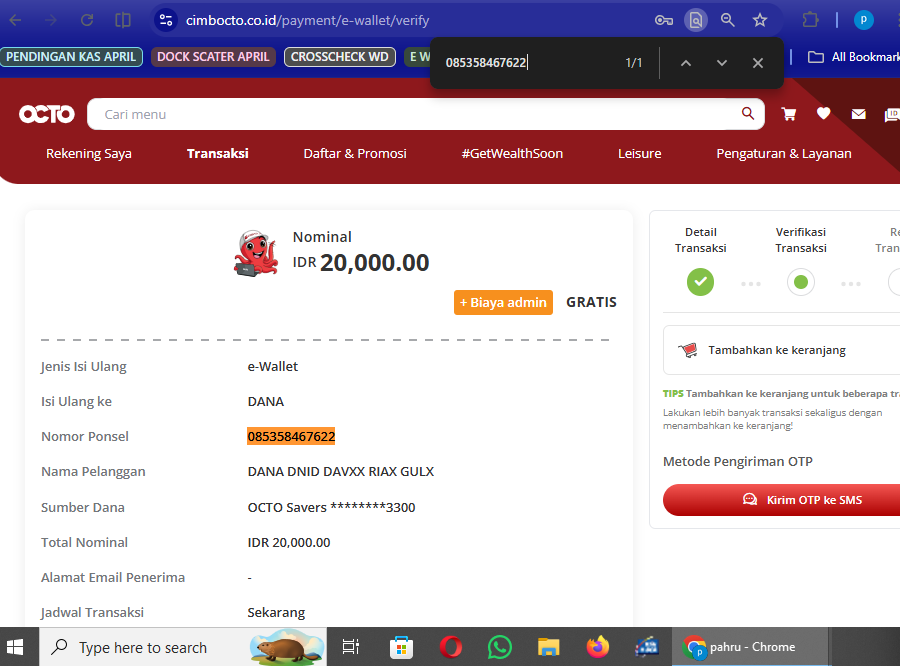Screen dimensions: 900x666
Task: Open the side panel icon next to reload
Action: coord(123,21)
